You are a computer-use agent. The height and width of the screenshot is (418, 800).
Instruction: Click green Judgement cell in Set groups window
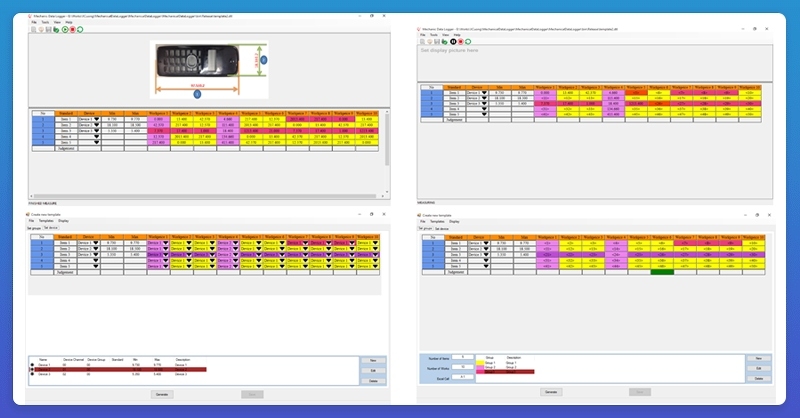pyautogui.click(x=662, y=272)
